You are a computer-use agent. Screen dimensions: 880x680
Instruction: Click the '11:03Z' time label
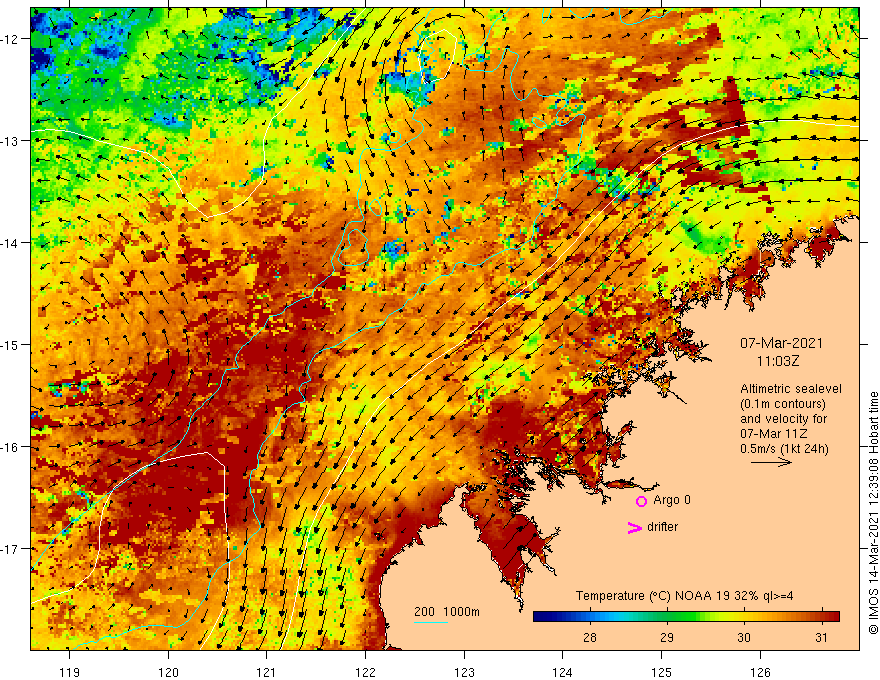778,361
